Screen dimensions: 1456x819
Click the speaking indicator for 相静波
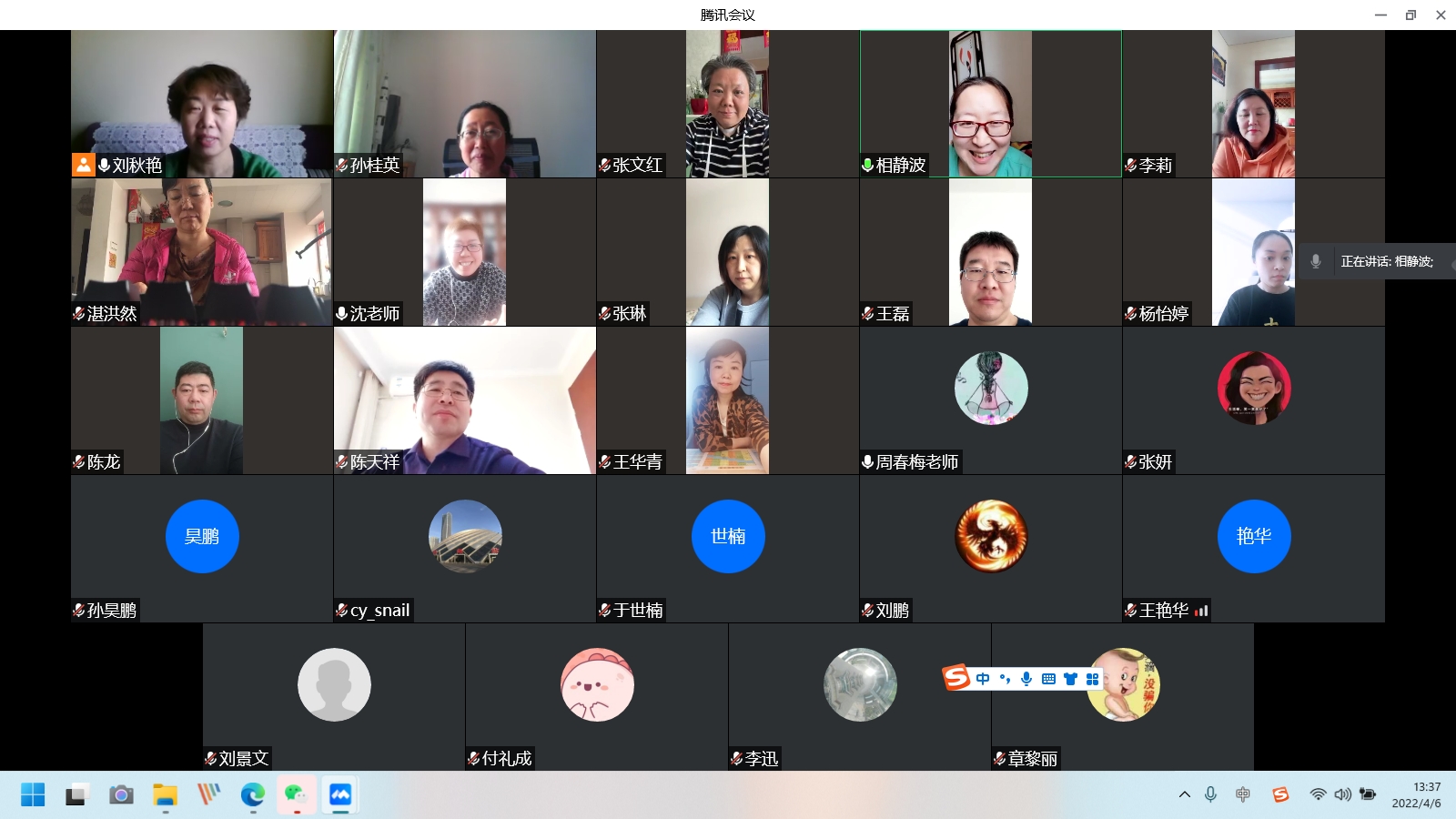(1377, 261)
